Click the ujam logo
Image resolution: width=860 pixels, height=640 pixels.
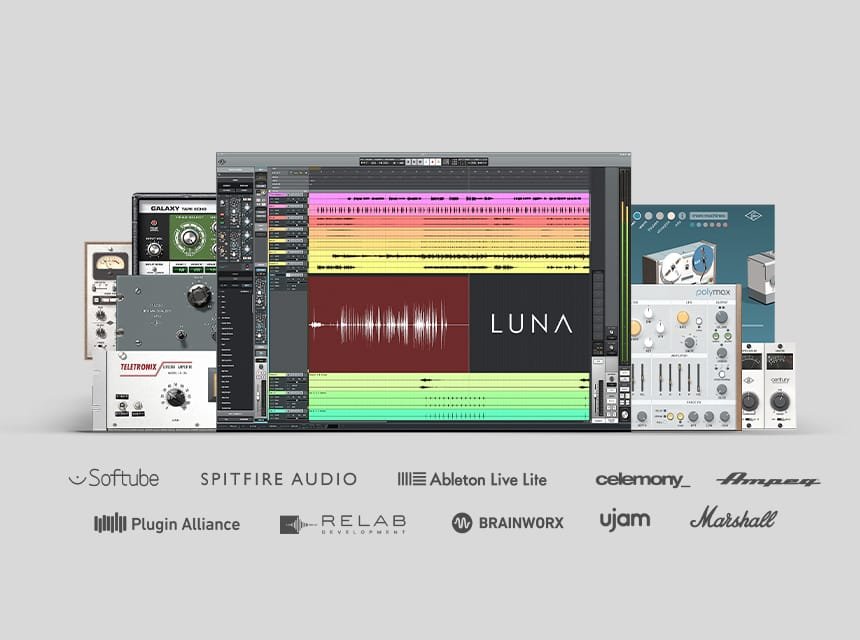tap(624, 519)
